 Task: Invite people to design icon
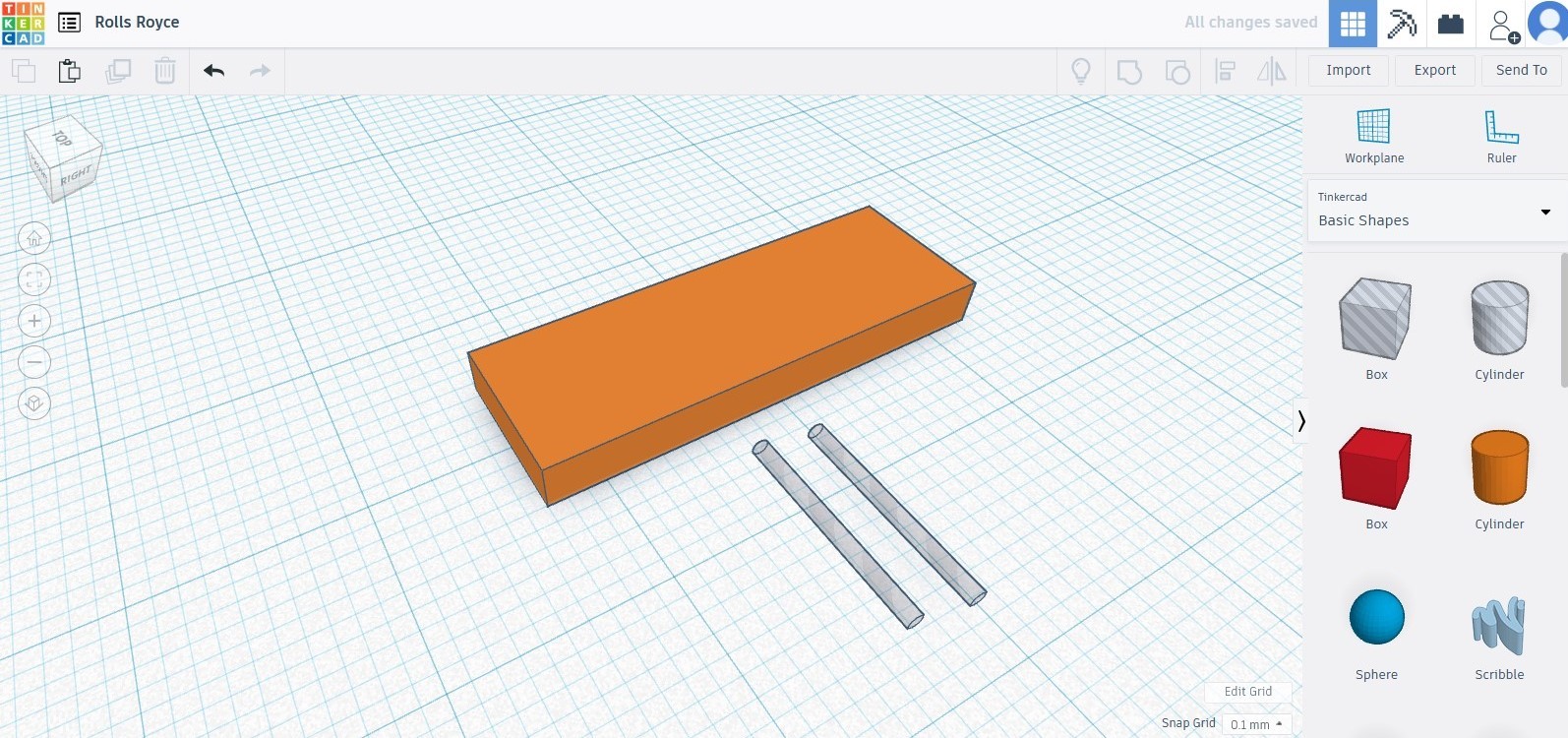pos(1502,25)
